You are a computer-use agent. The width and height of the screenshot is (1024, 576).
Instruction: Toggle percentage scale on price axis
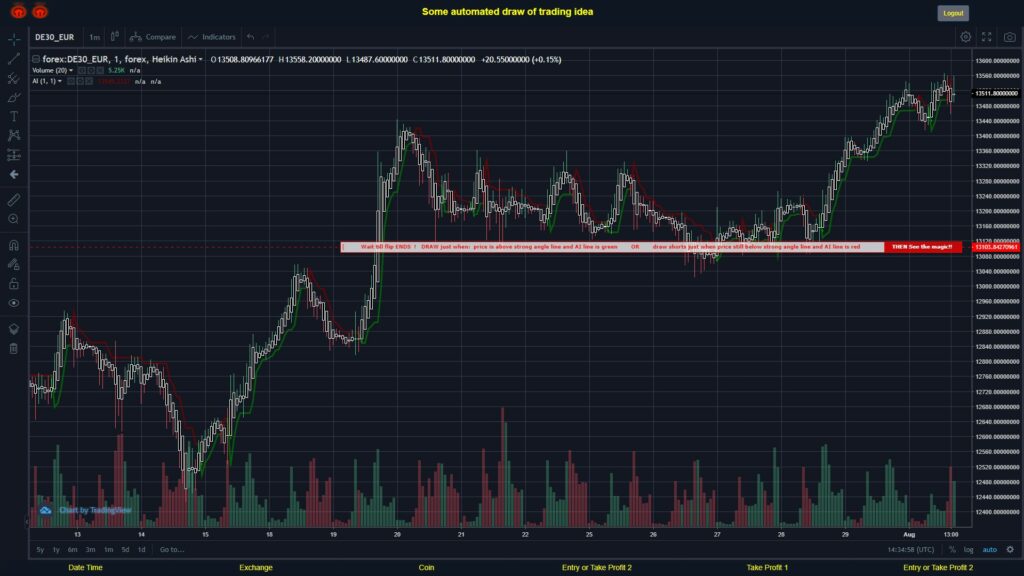pyautogui.click(x=952, y=549)
